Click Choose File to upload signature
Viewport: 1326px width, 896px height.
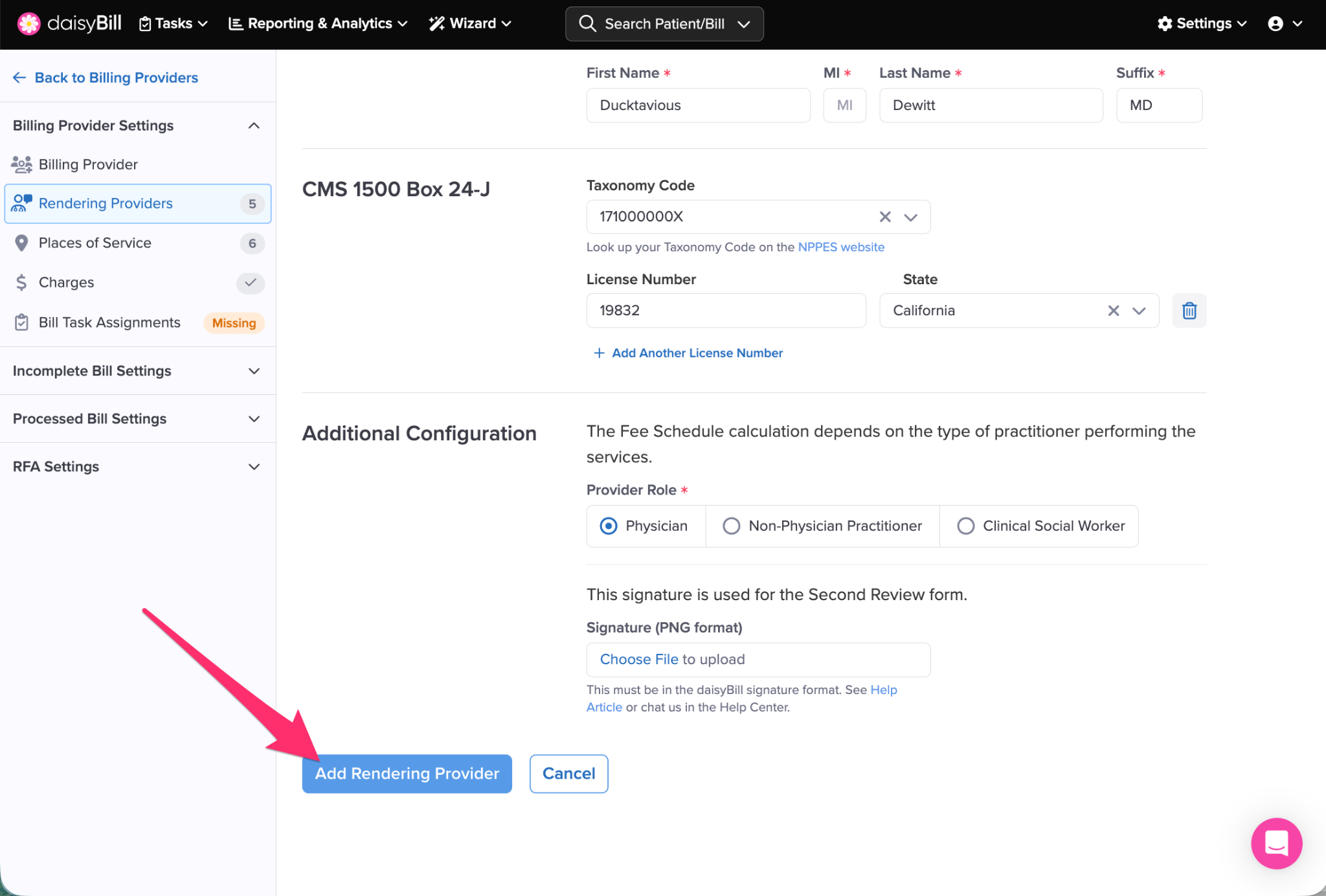[x=638, y=659]
